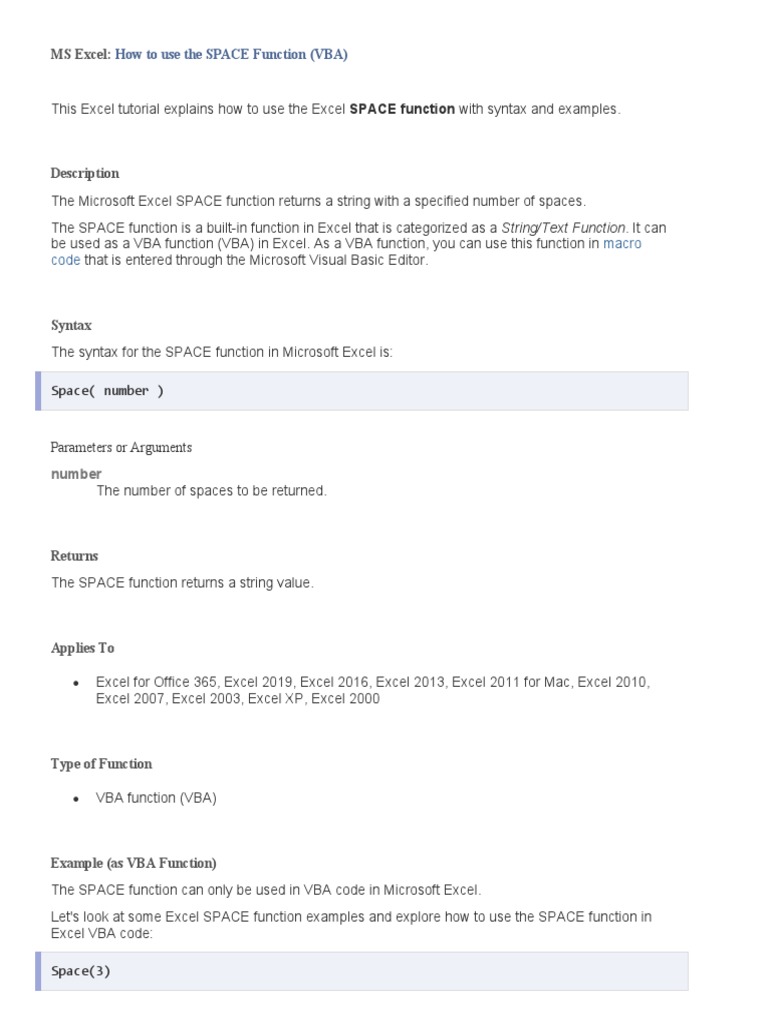The width and height of the screenshot is (768, 1024).
Task: Click 'Excel 2000' in the versions list
Action: 345,699
